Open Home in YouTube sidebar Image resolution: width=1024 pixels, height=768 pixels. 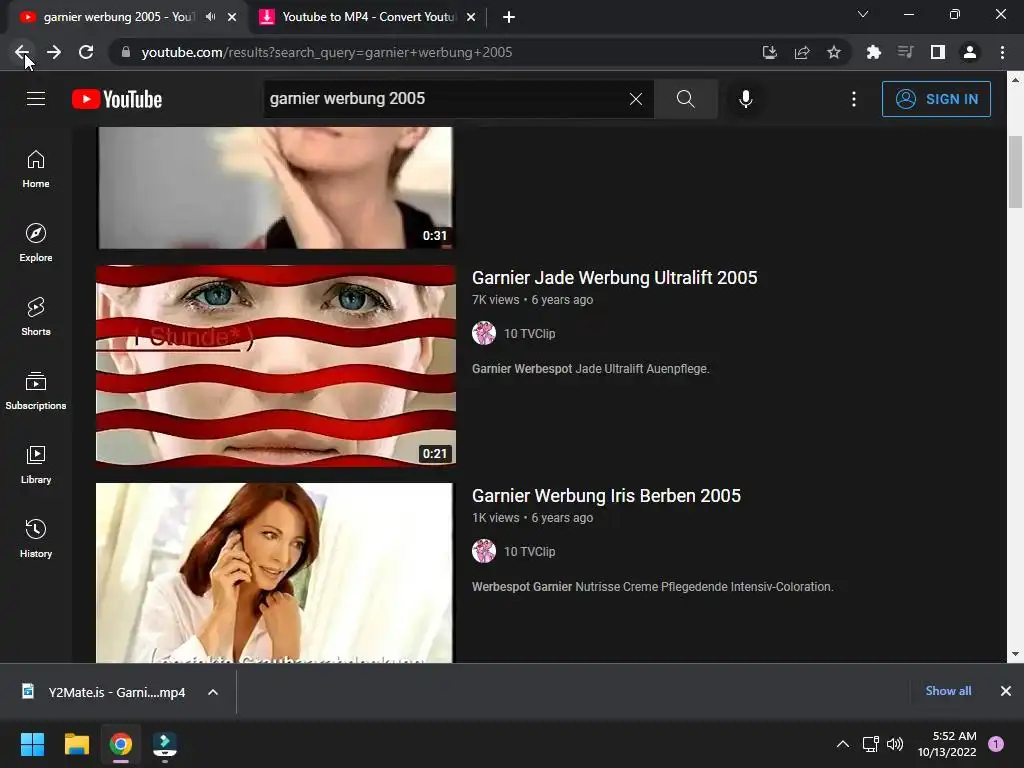pos(36,168)
